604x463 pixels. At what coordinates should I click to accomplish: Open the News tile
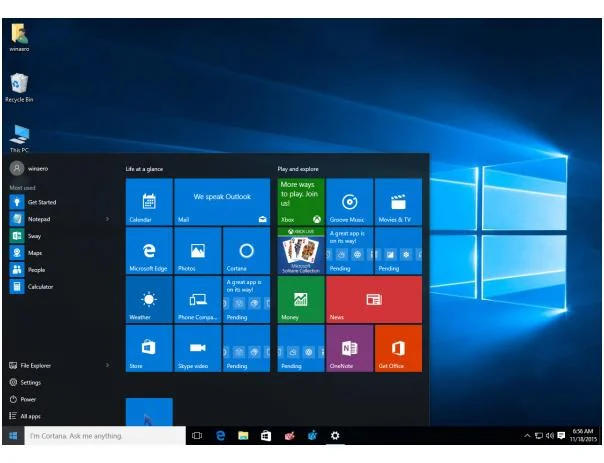[374, 299]
